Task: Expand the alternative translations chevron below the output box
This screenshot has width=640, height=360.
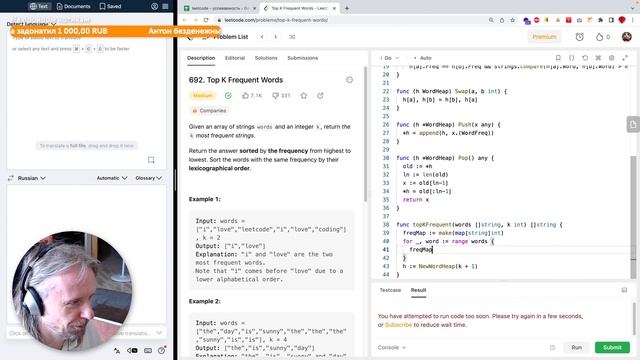Action: pyautogui.click(x=159, y=333)
